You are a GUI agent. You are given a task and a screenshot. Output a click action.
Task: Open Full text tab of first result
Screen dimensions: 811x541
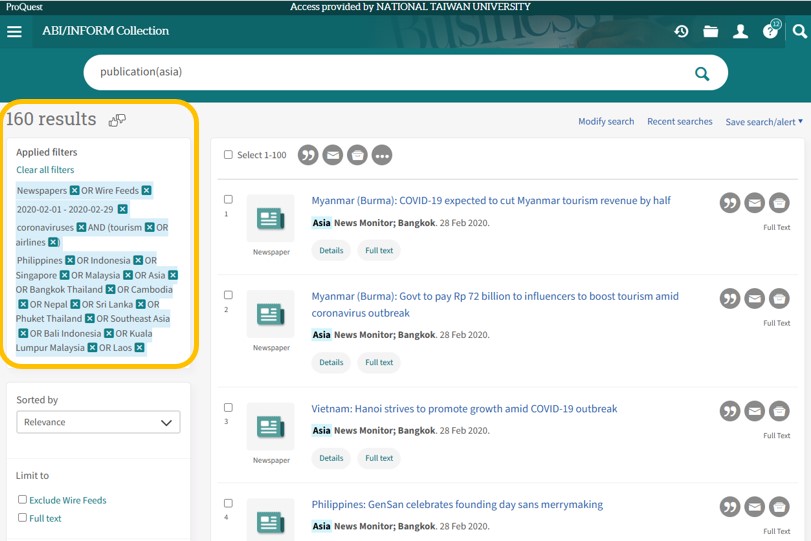point(379,250)
